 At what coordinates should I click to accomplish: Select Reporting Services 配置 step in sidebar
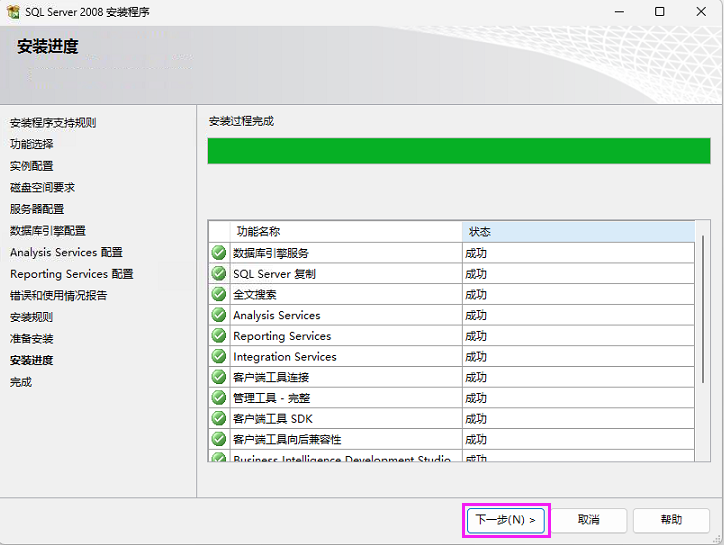[72, 274]
